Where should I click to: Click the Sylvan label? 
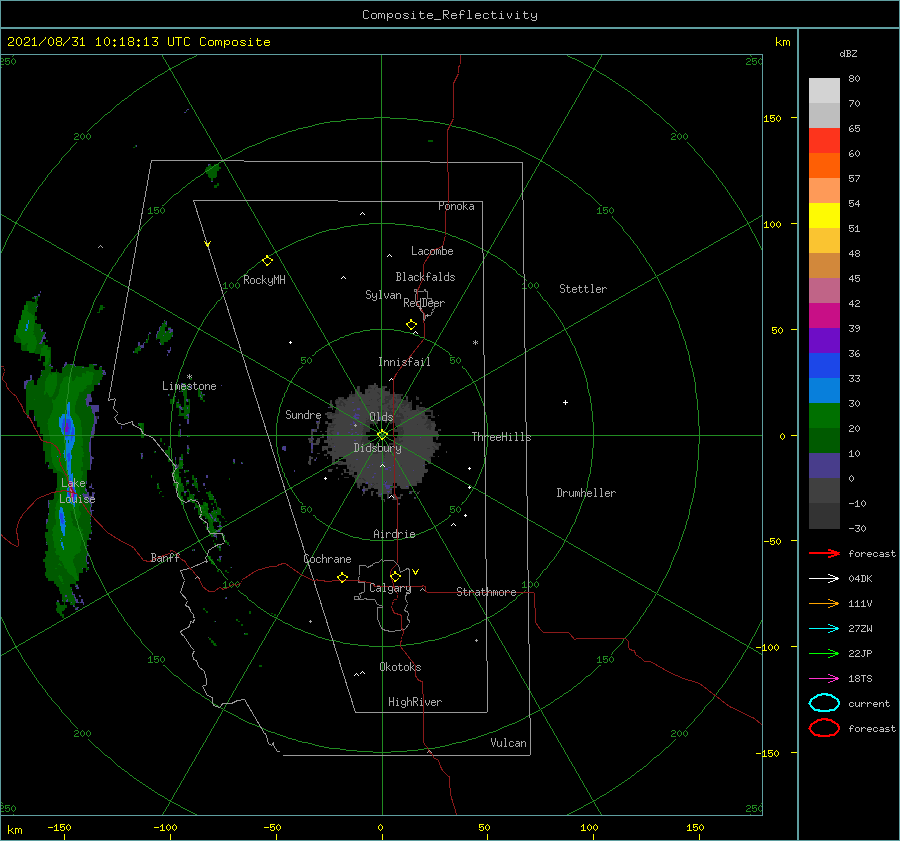[383, 295]
